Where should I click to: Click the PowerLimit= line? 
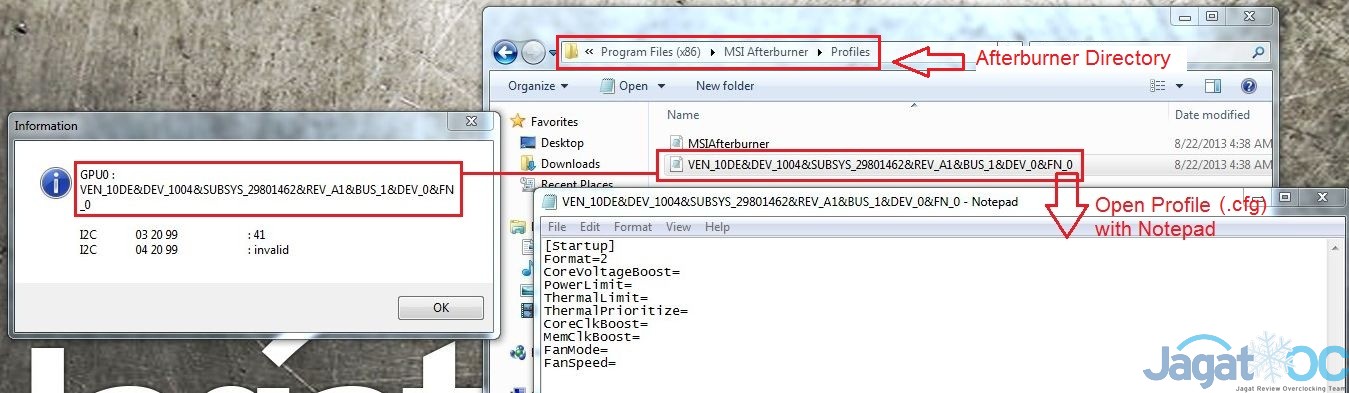(588, 285)
